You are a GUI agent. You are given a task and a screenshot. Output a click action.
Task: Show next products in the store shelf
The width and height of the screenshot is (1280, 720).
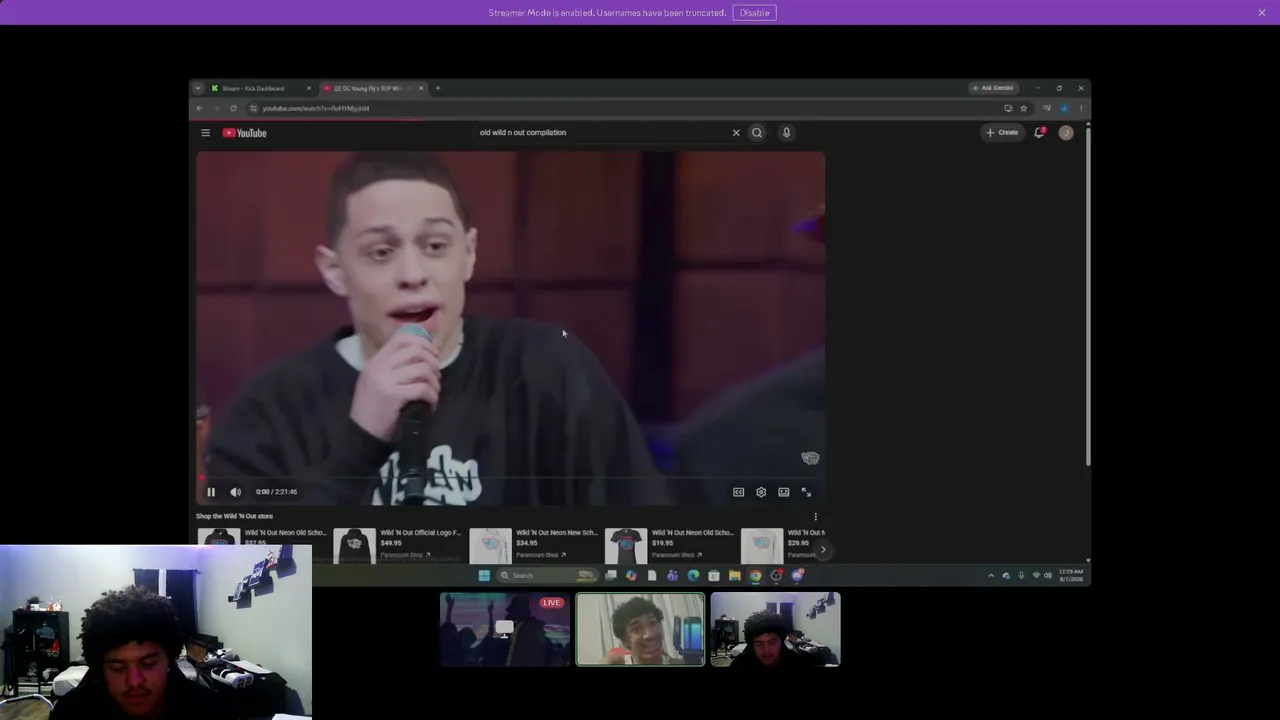click(x=823, y=549)
